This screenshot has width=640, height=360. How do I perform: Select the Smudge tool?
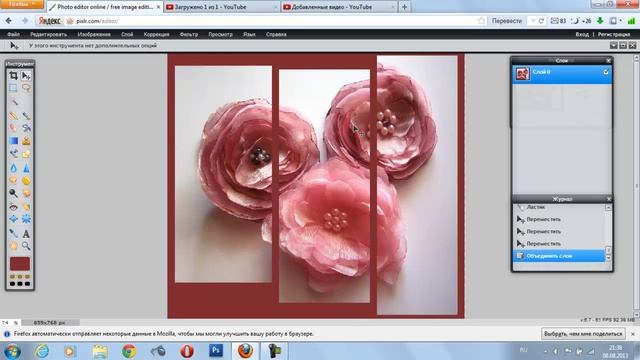coord(13,180)
